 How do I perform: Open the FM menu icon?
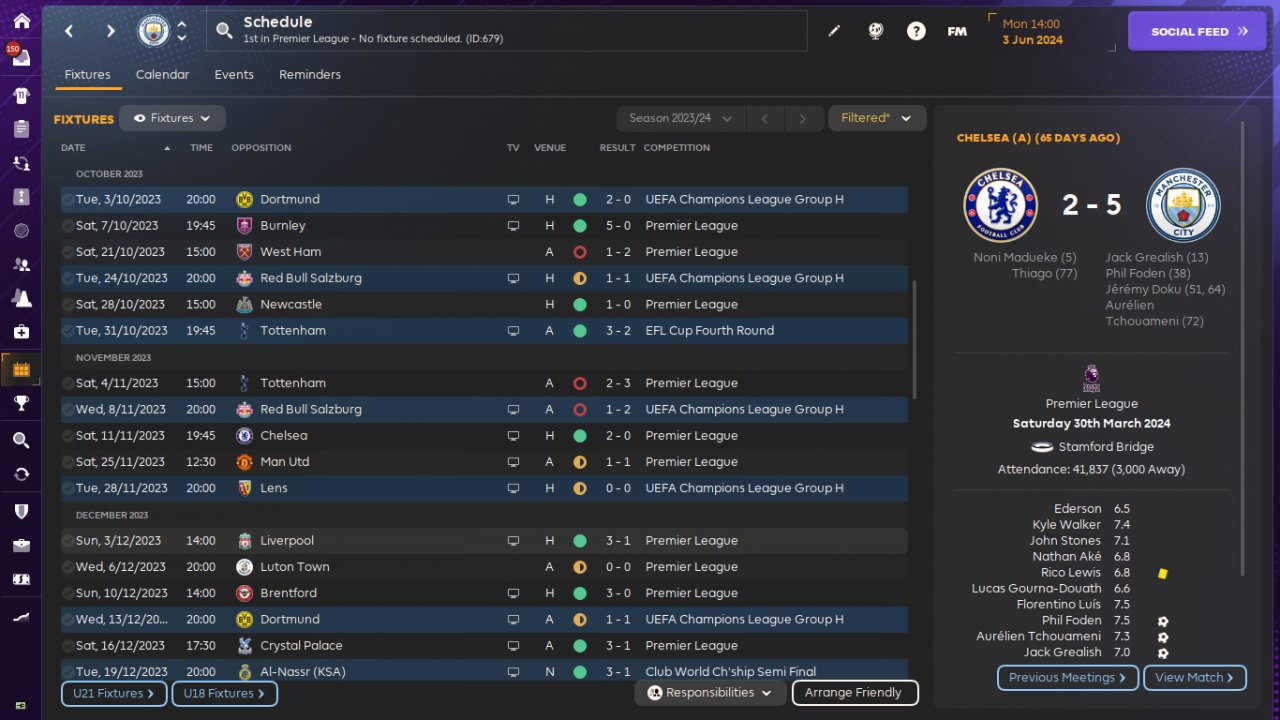[x=957, y=31]
